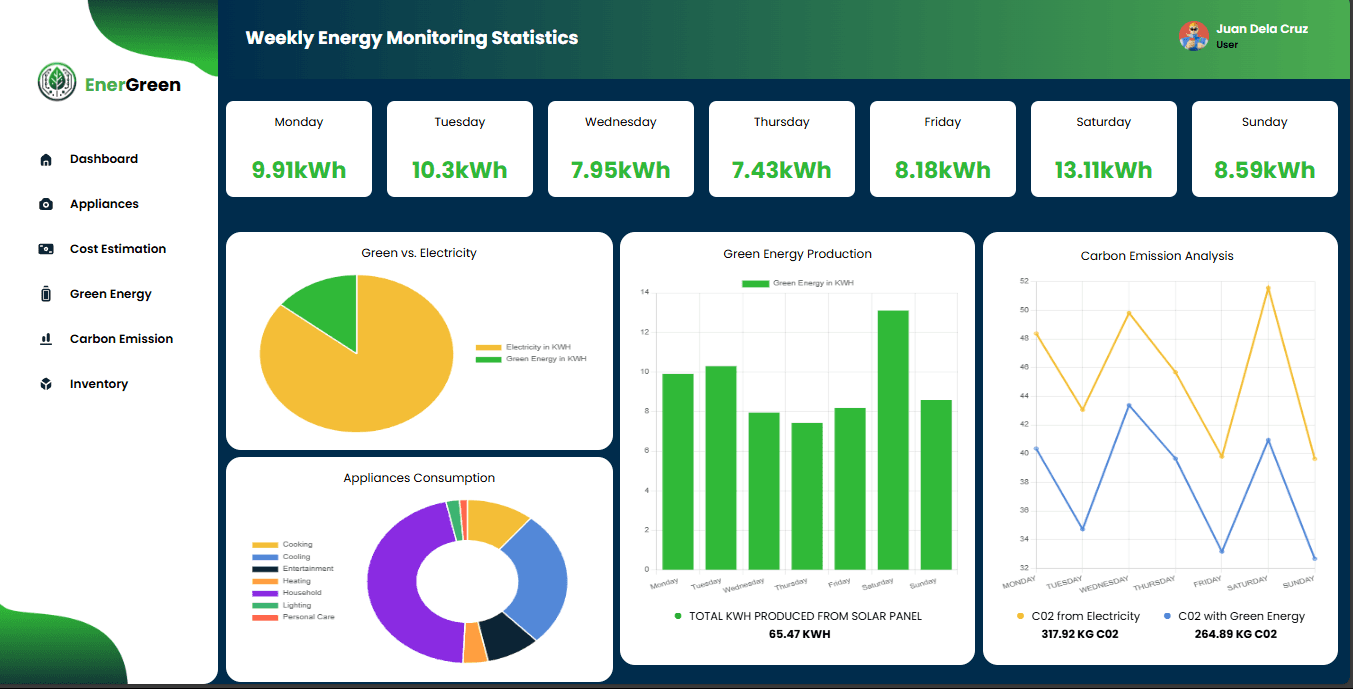Select the Thursday 7.43kWh card
This screenshot has width=1353, height=689.
(782, 149)
